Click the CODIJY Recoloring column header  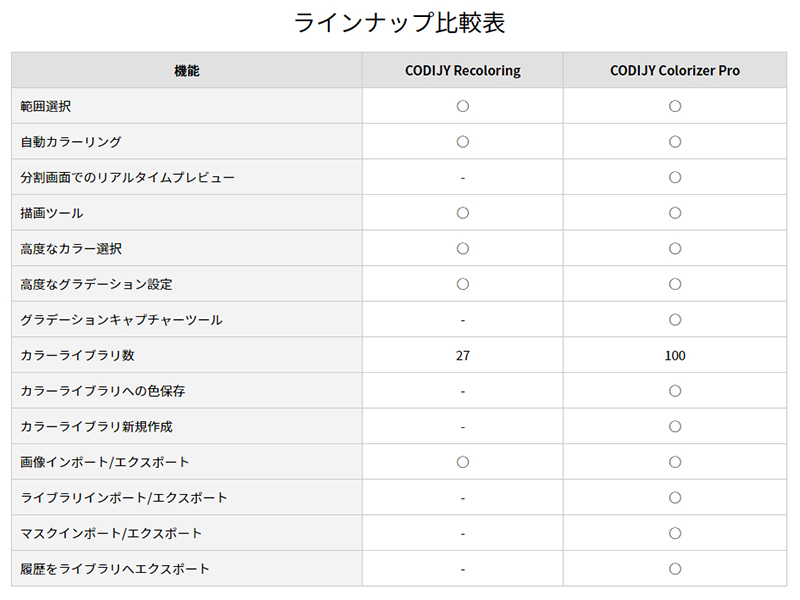(462, 71)
